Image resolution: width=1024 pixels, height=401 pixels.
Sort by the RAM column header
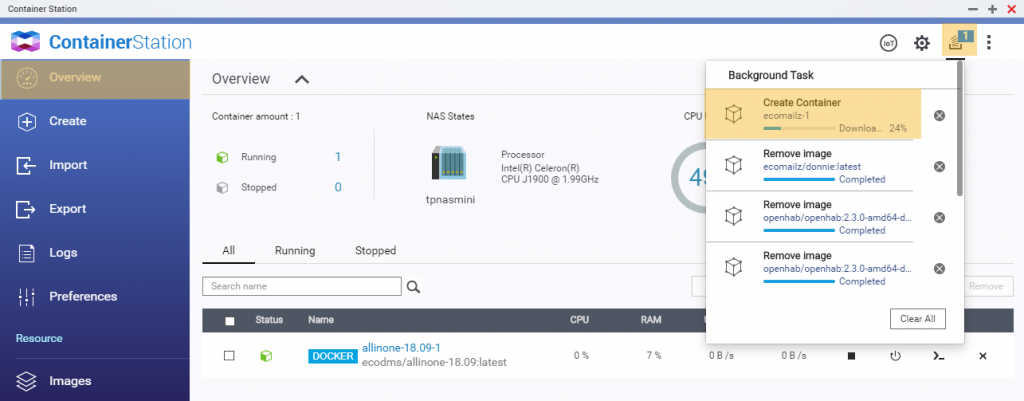click(x=650, y=321)
